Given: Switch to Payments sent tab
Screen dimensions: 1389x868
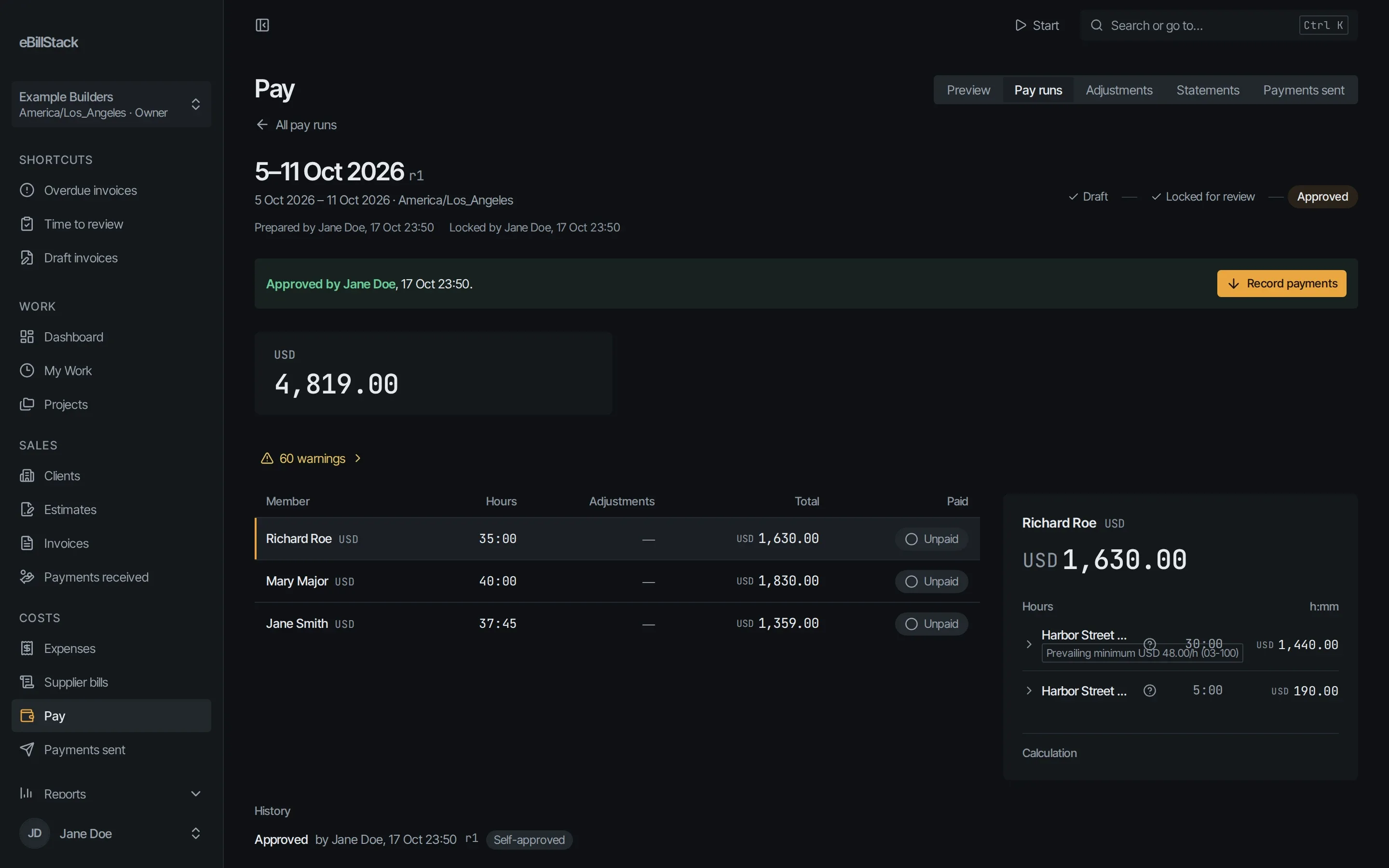Looking at the screenshot, I should 1304,90.
